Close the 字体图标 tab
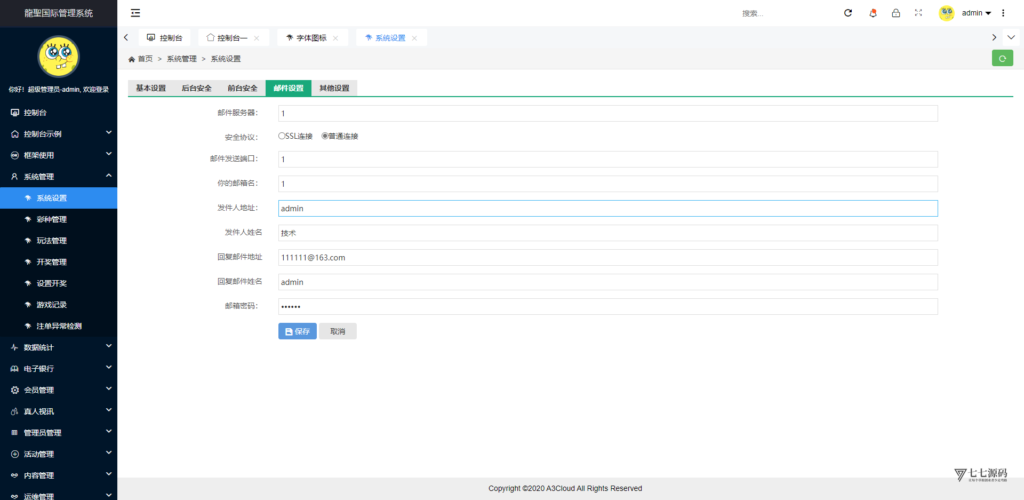Screen dimensions: 1024x500 pyautogui.click(x=335, y=38)
